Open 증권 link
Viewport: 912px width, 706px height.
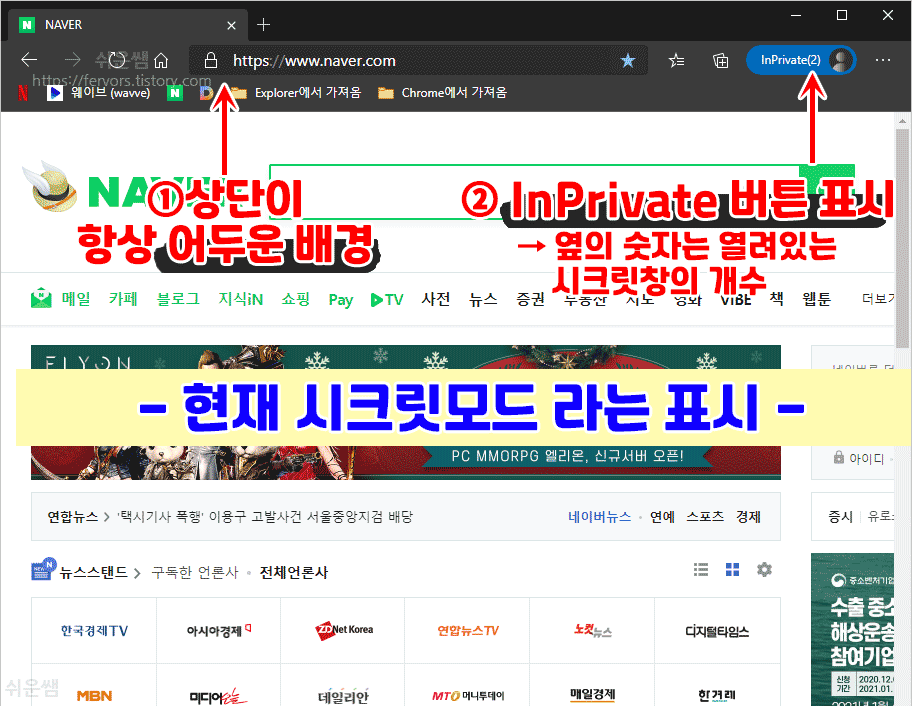point(530,299)
